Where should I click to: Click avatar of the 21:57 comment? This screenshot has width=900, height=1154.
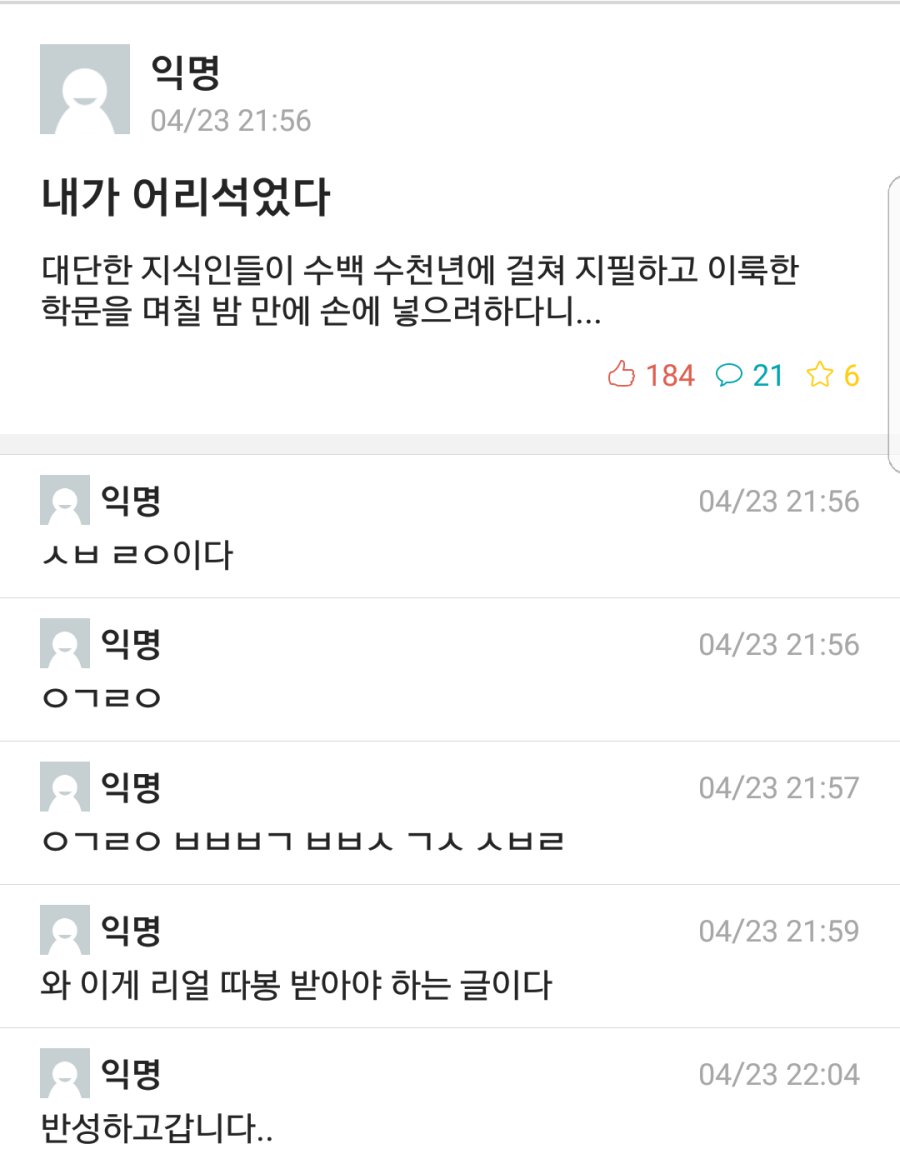tap(64, 787)
